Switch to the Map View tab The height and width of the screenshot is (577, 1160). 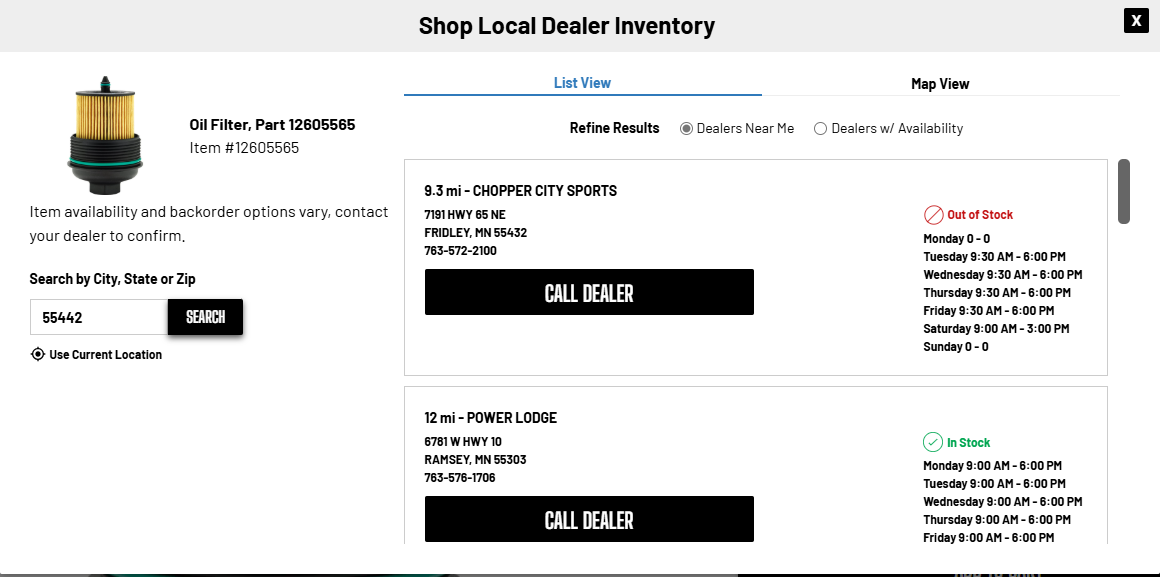coord(940,84)
